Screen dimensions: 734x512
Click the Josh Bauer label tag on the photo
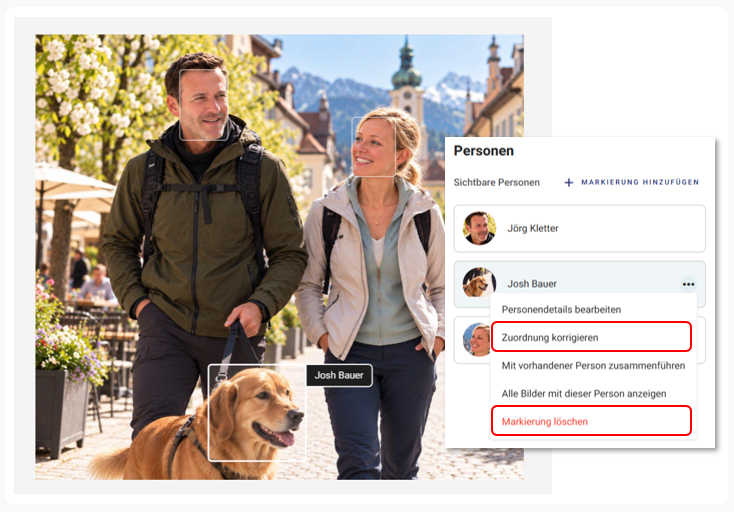(x=339, y=375)
